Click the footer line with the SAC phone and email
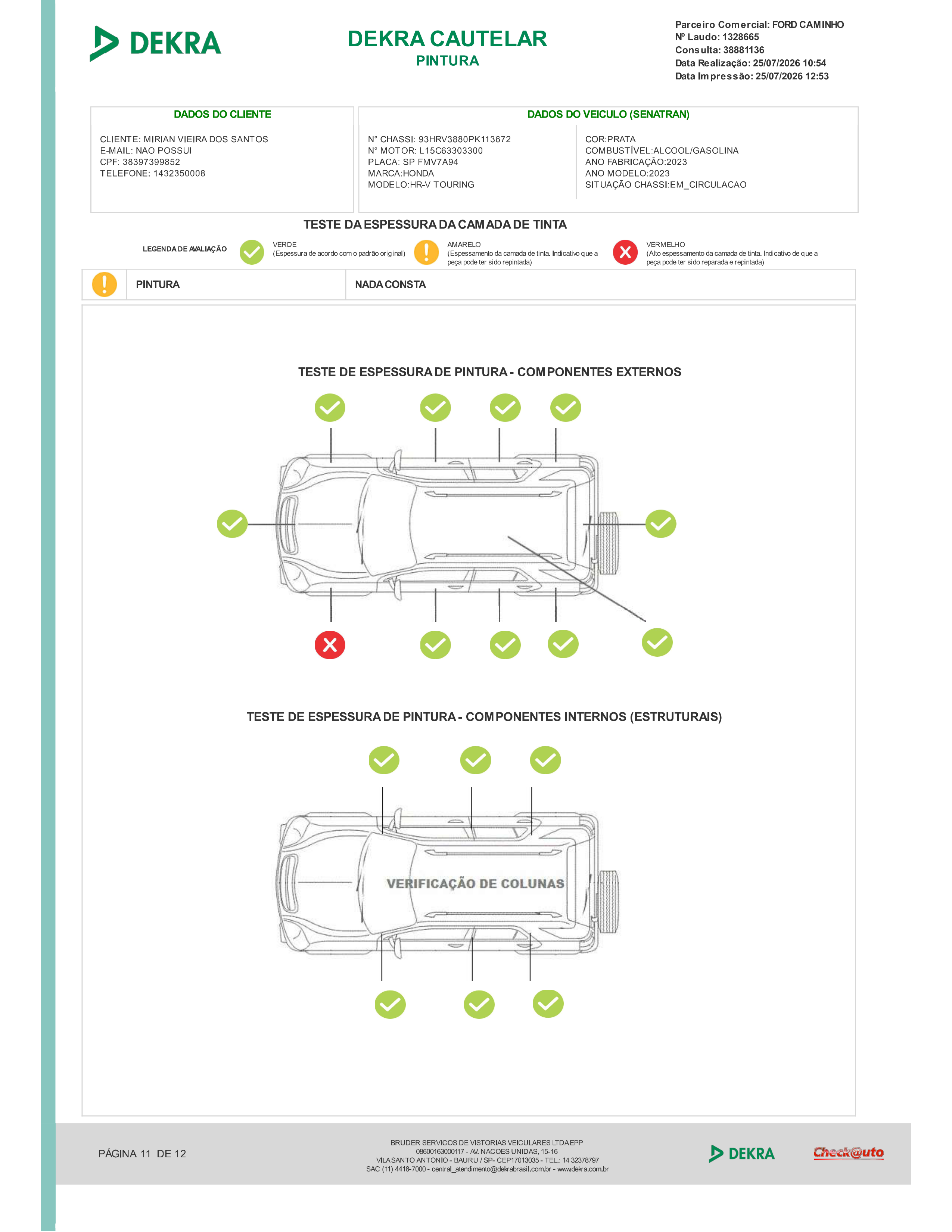Viewport: 952px width, 1232px height. click(x=487, y=1169)
